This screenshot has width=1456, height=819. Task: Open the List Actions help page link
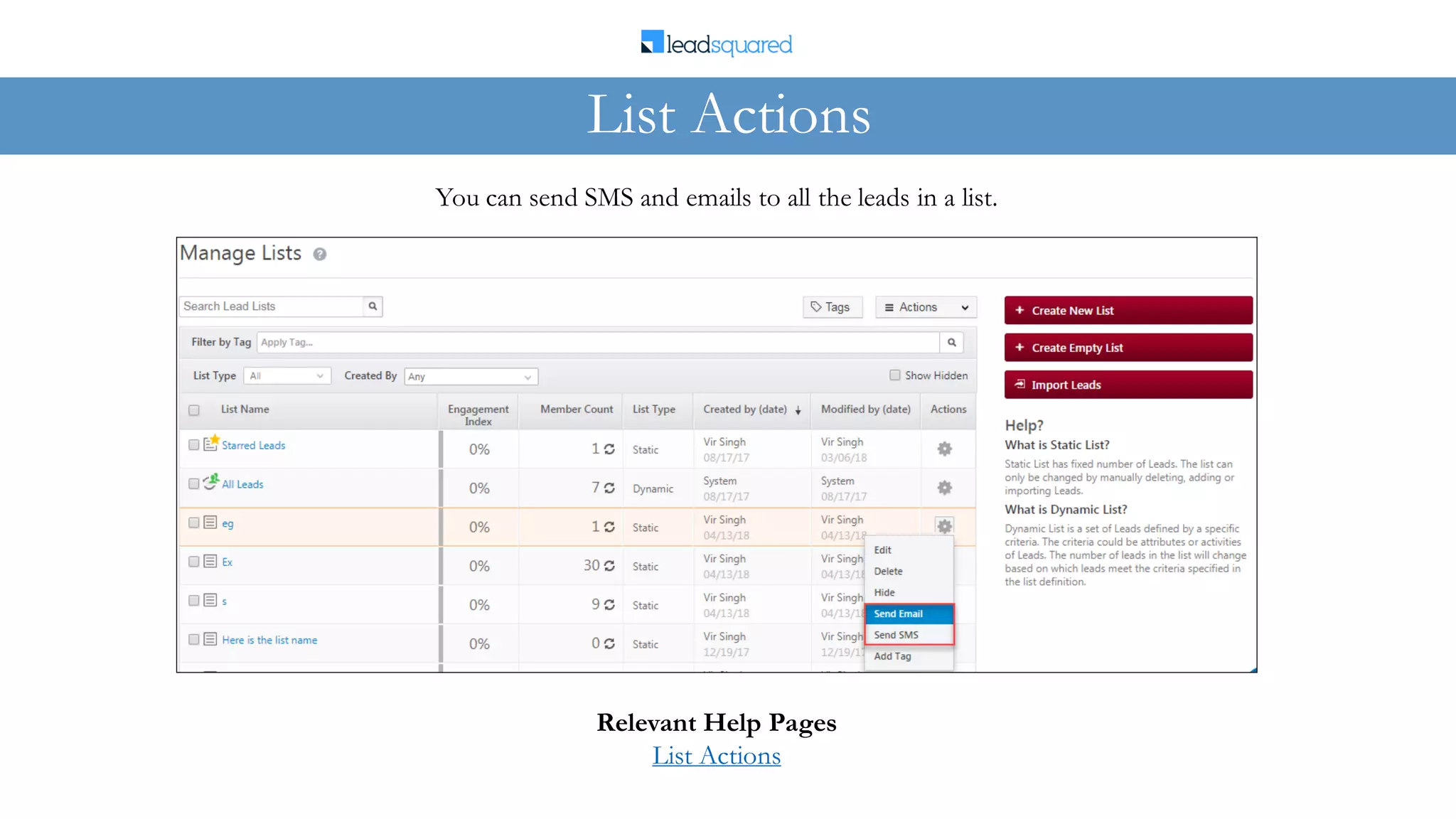717,756
